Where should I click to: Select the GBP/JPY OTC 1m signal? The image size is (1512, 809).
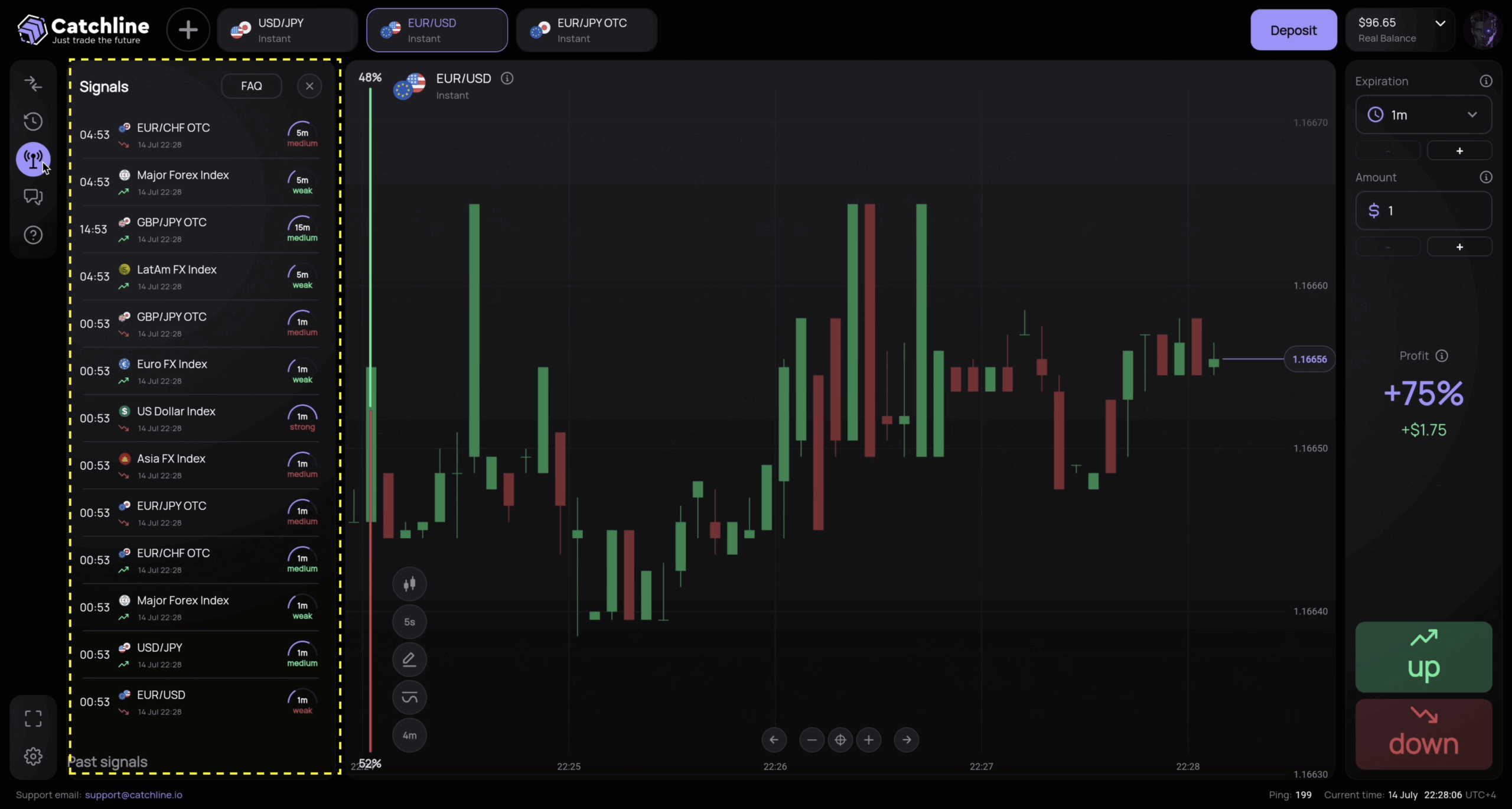(x=200, y=324)
